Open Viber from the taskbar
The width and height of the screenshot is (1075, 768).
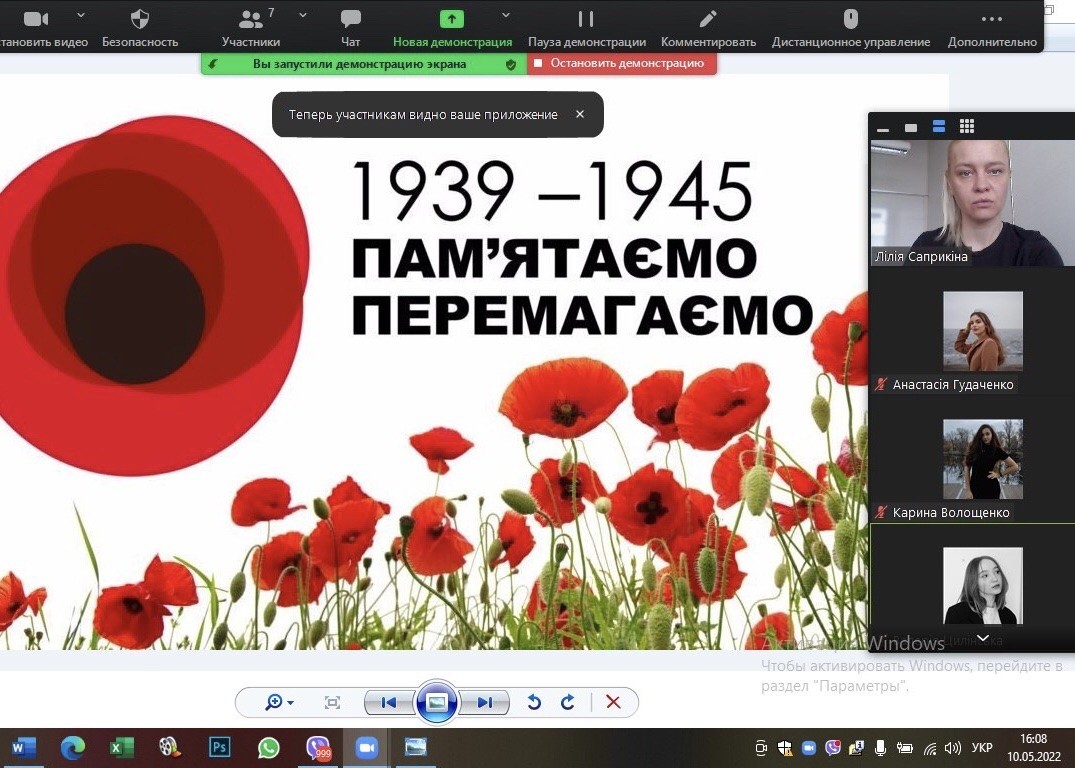(x=318, y=748)
